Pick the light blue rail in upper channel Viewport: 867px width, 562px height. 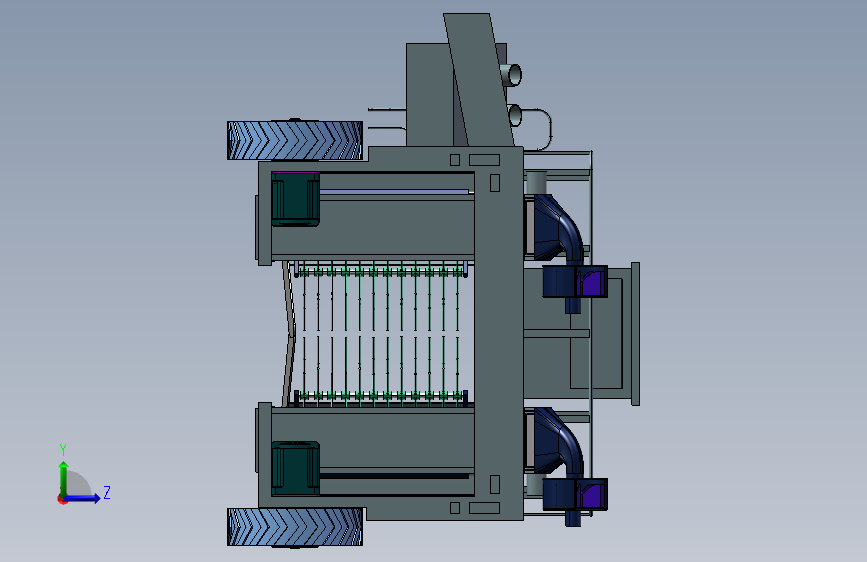point(394,192)
